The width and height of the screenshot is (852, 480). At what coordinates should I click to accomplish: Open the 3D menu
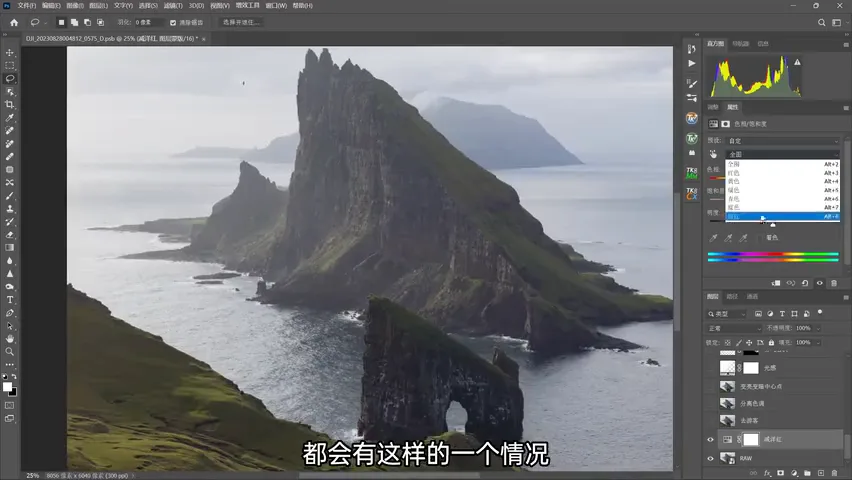click(196, 5)
